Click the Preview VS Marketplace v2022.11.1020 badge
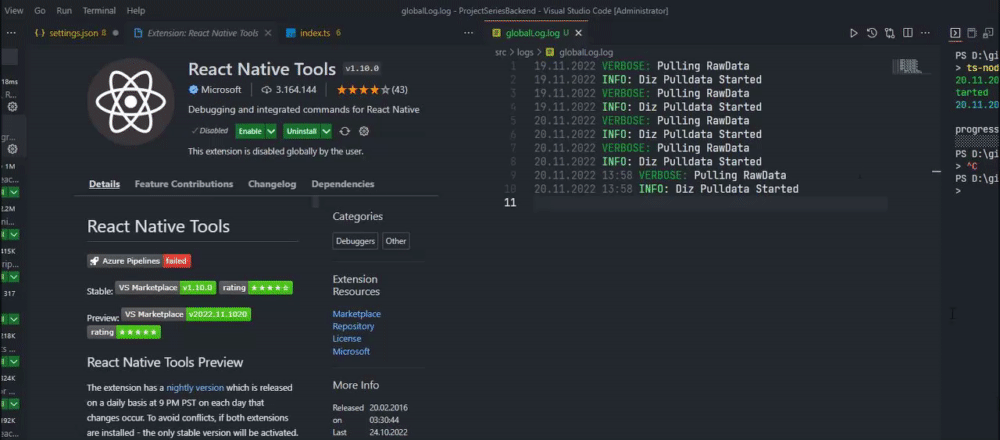This screenshot has height=440, width=1000. [186, 314]
